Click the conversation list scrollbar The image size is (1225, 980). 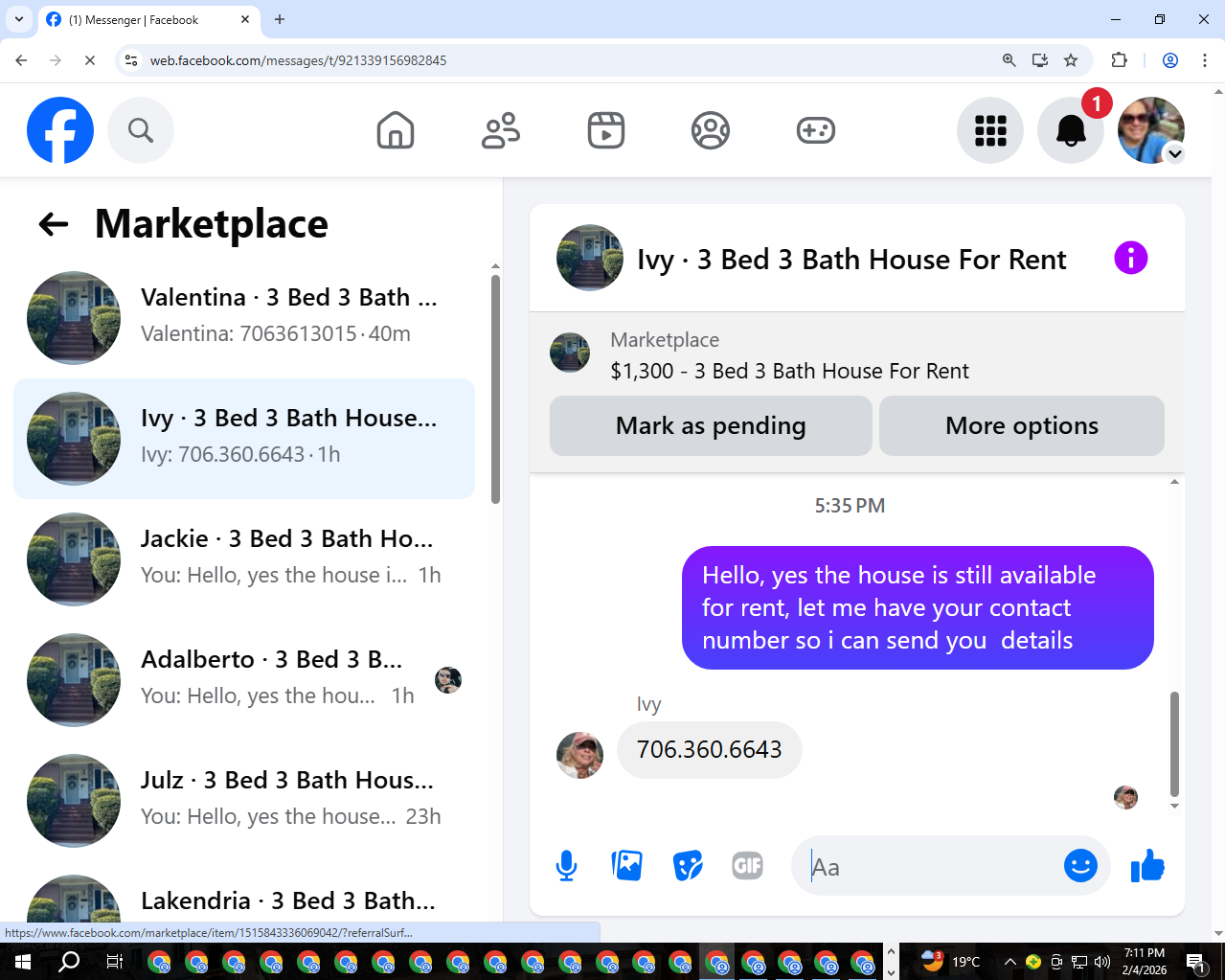tap(495, 389)
